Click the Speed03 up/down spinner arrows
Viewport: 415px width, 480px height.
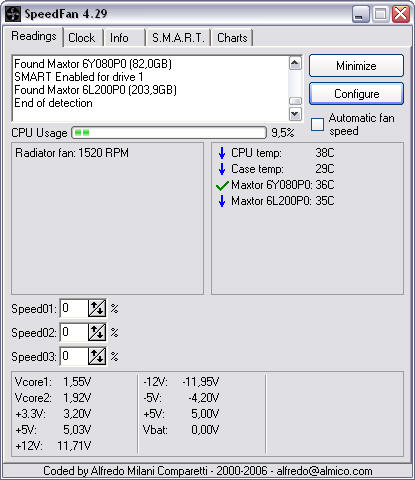97,357
